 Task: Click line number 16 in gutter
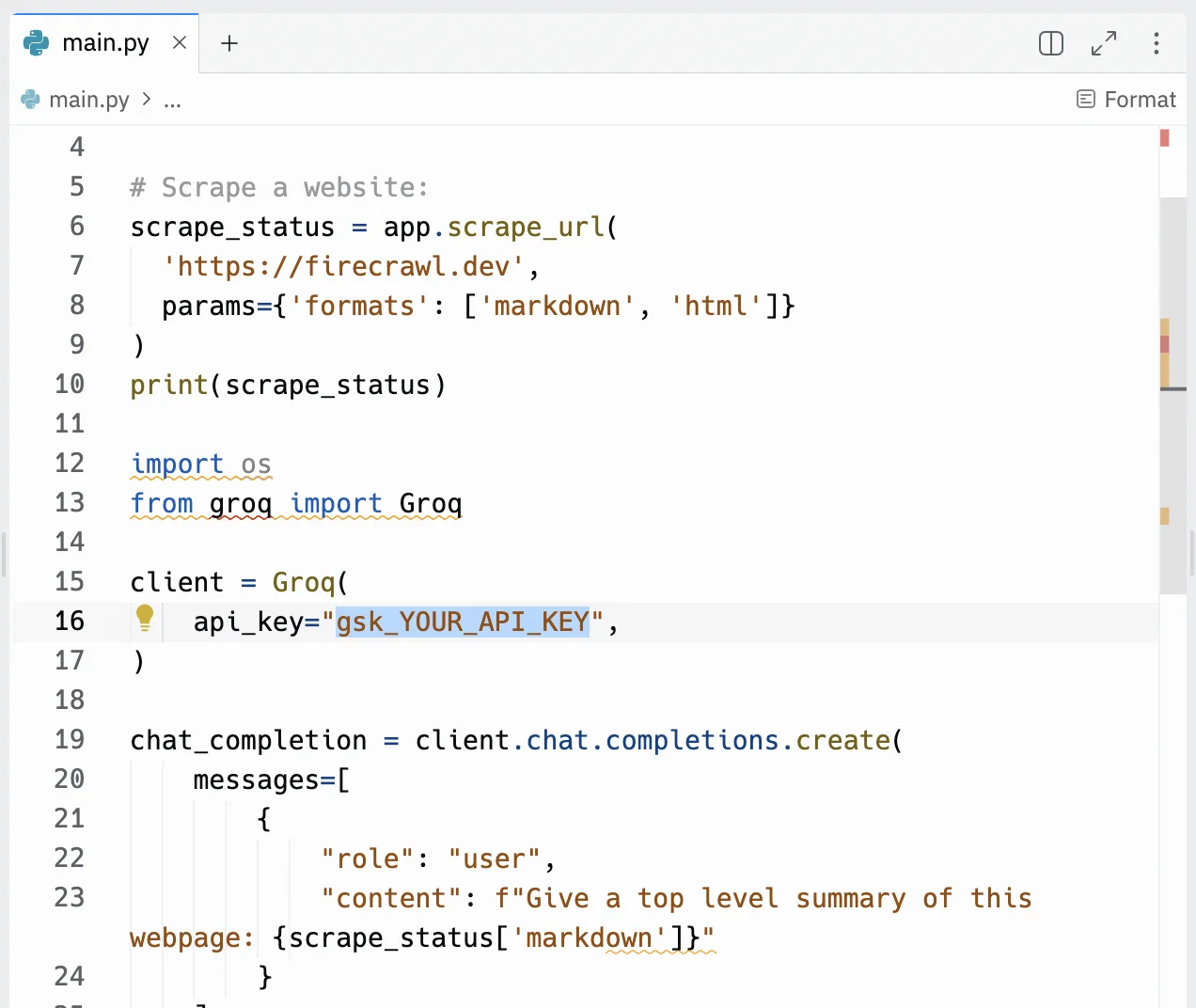tap(70, 622)
